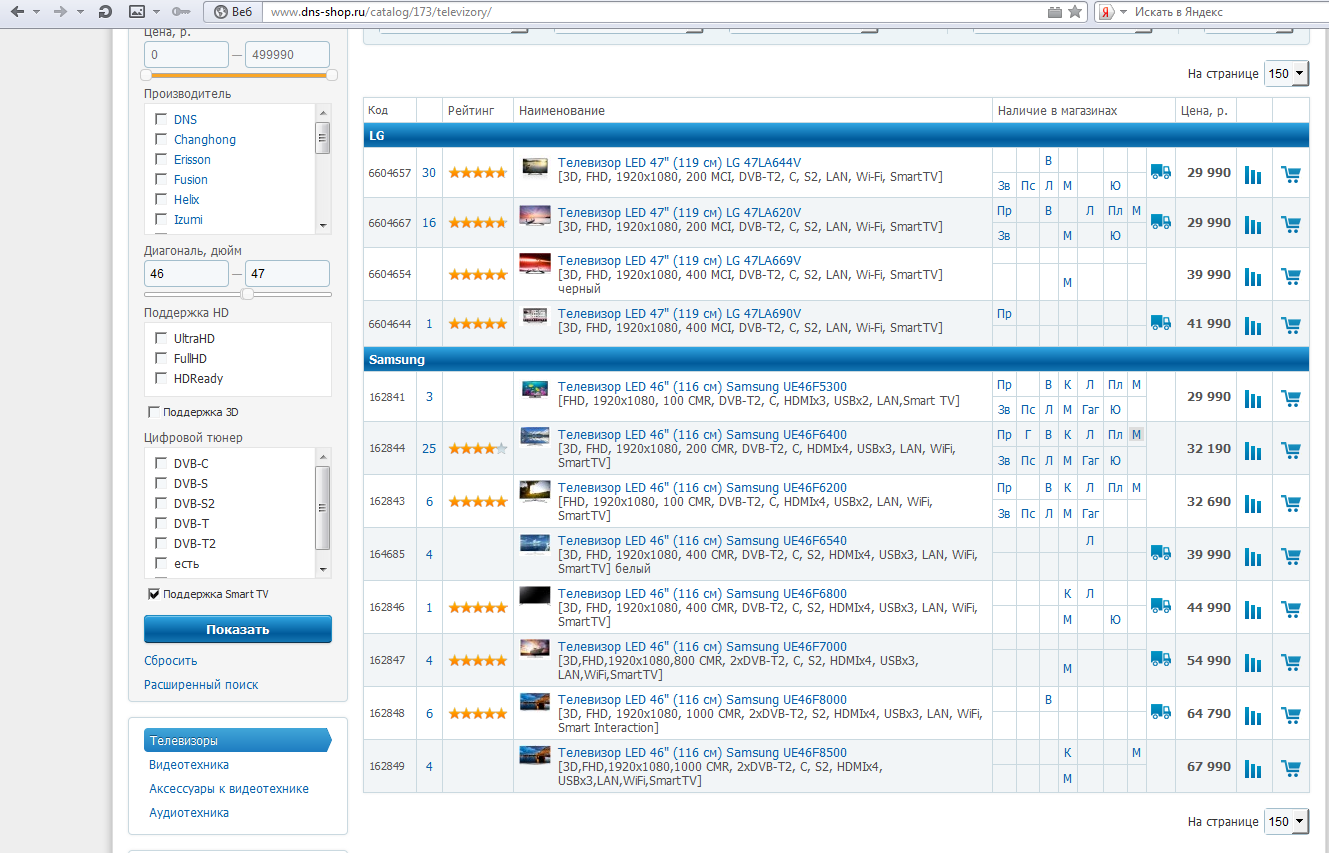Open the Расширенный поиск link
The width and height of the screenshot is (1329, 853).
(x=201, y=685)
